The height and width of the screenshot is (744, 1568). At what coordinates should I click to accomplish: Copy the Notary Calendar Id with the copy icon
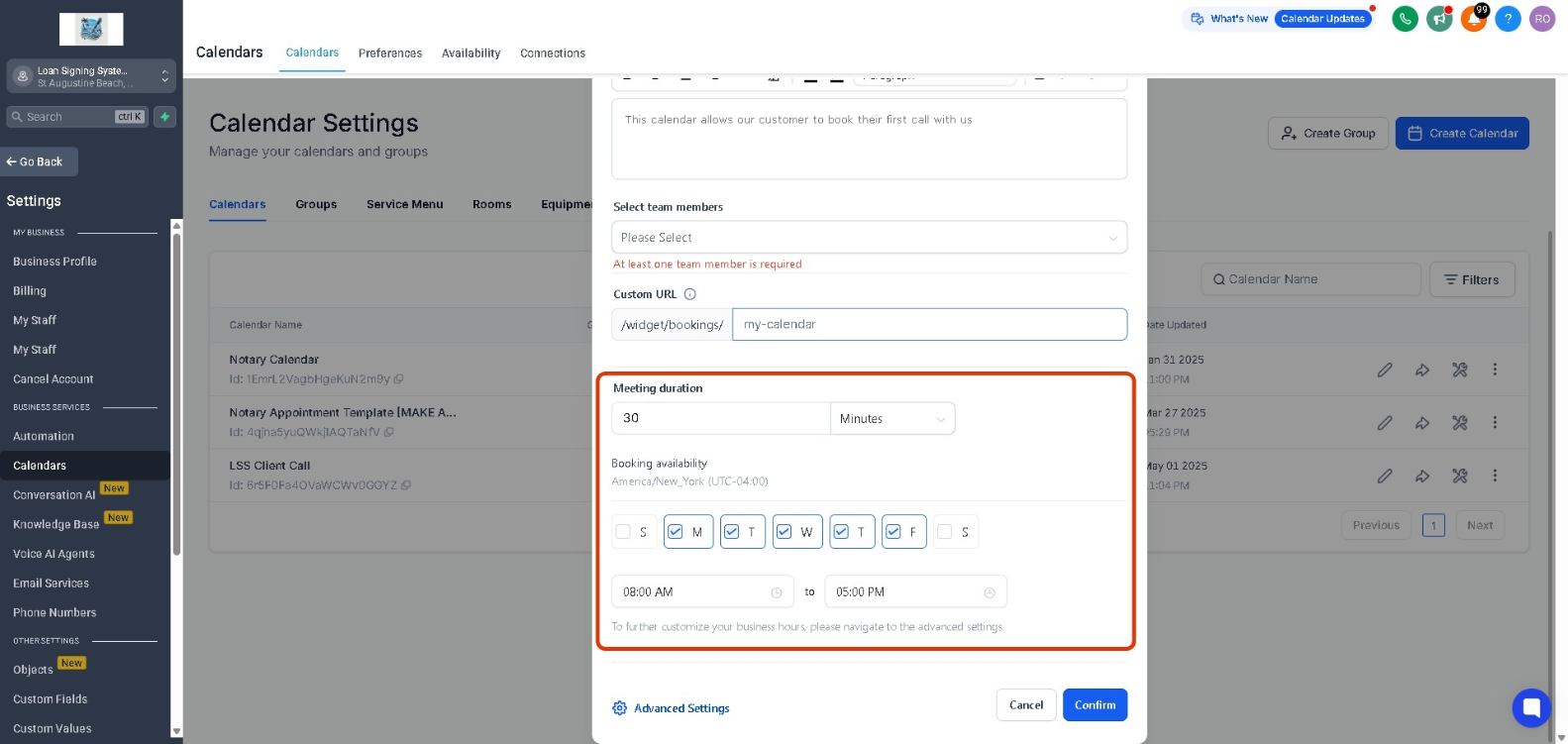pos(398,379)
